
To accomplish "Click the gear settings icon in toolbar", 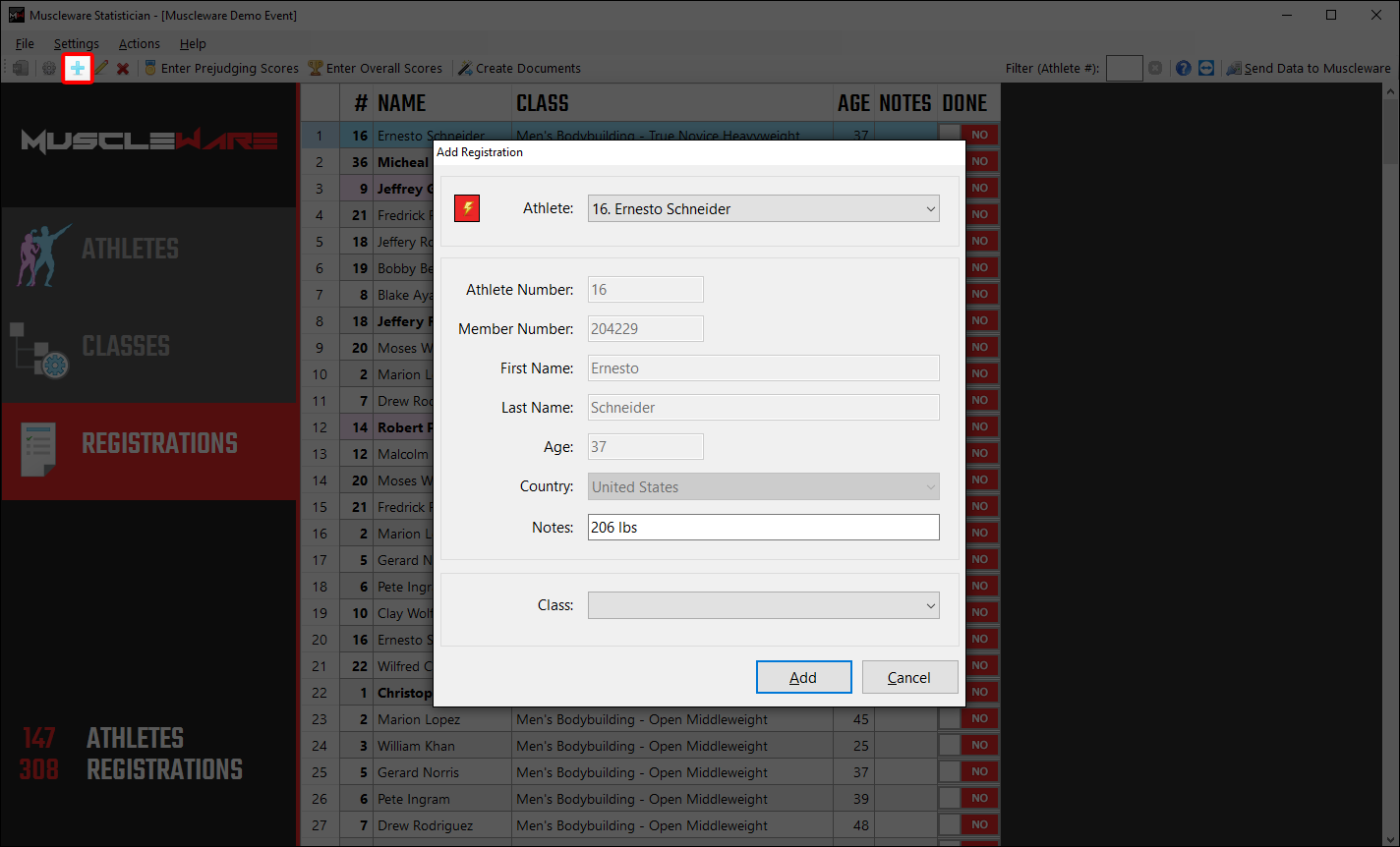I will tap(48, 68).
